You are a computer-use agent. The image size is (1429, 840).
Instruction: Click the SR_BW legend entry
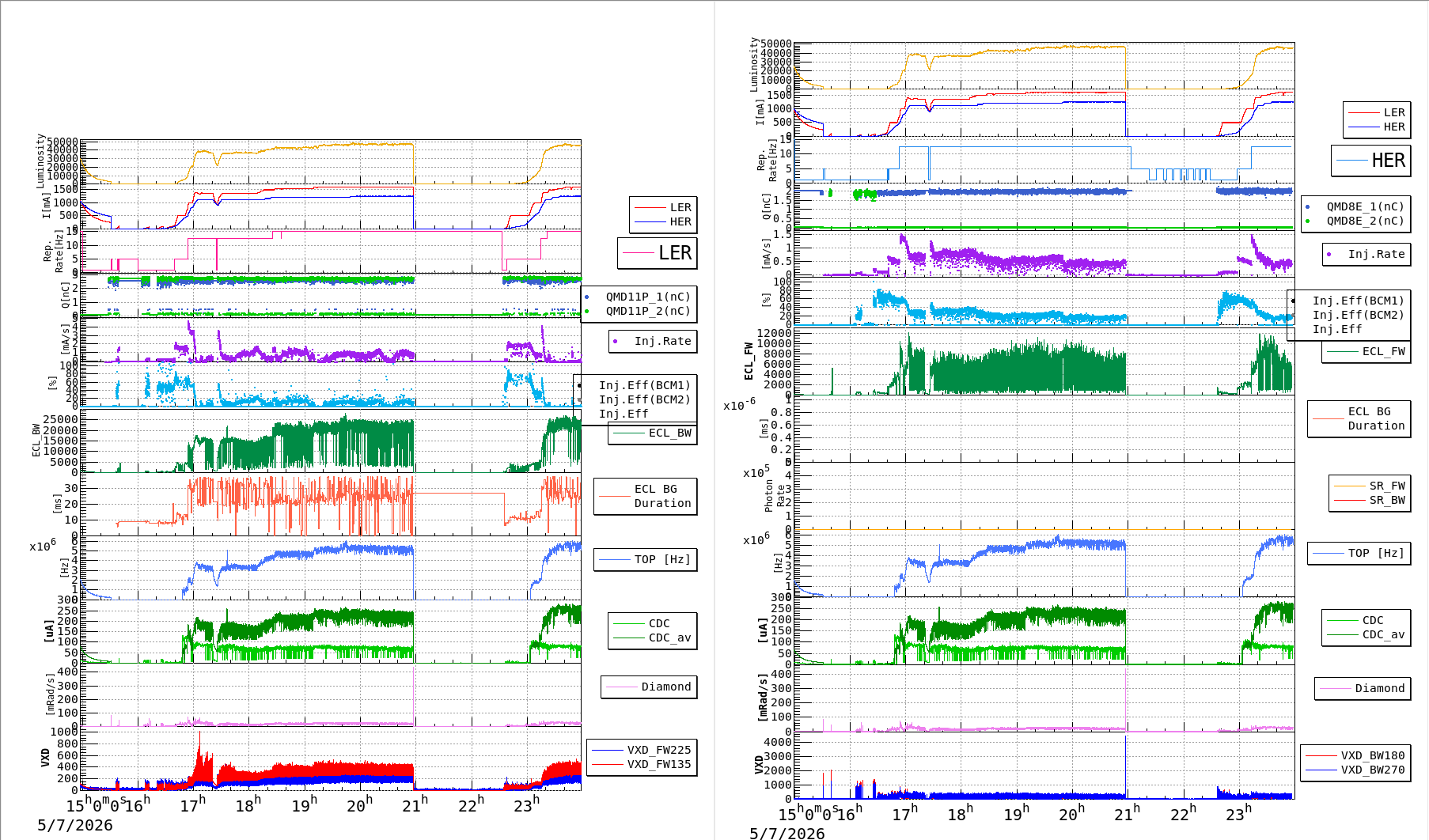pos(1387,500)
